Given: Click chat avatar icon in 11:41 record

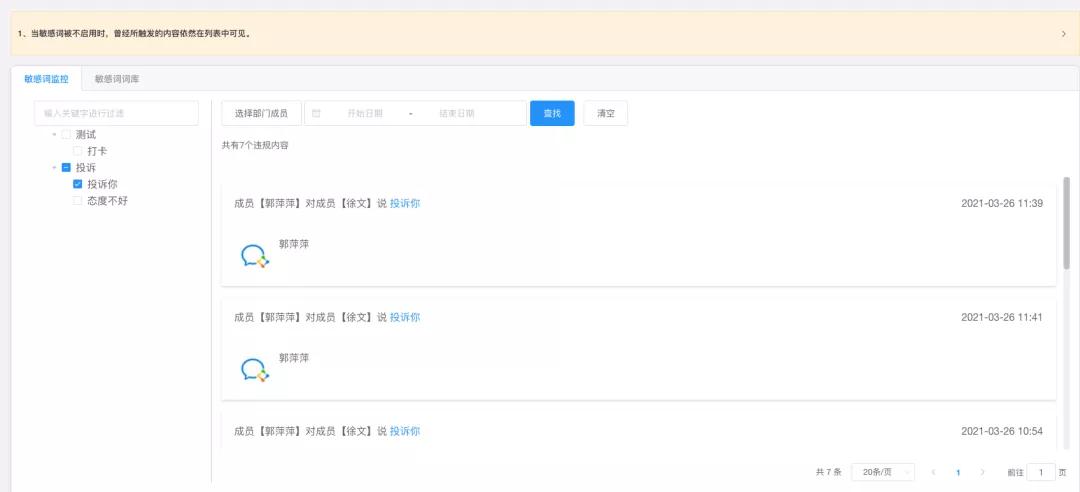Looking at the screenshot, I should point(255,369).
